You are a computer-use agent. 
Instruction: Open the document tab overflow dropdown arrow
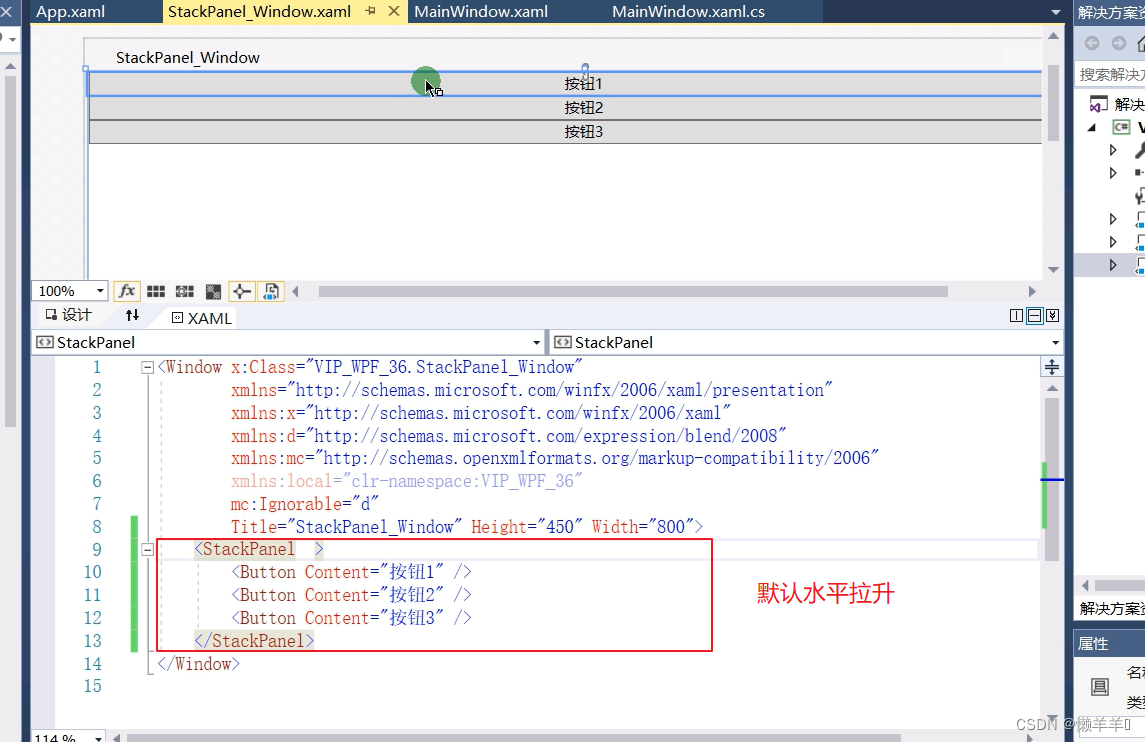tap(1056, 12)
